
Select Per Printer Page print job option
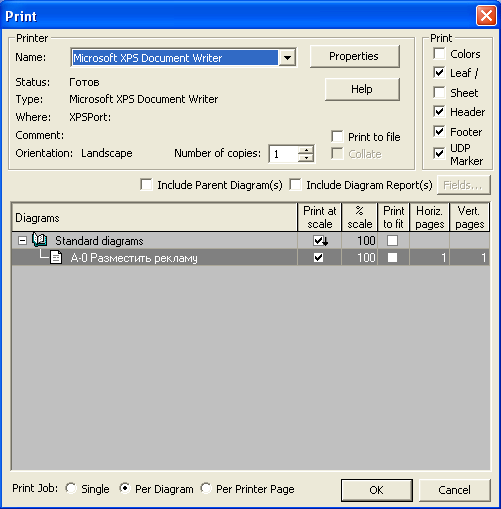point(206,488)
